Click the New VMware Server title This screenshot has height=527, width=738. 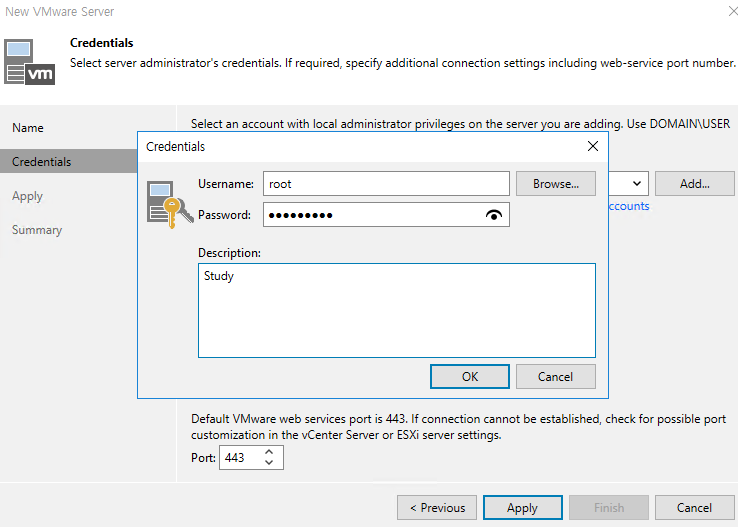tap(60, 11)
